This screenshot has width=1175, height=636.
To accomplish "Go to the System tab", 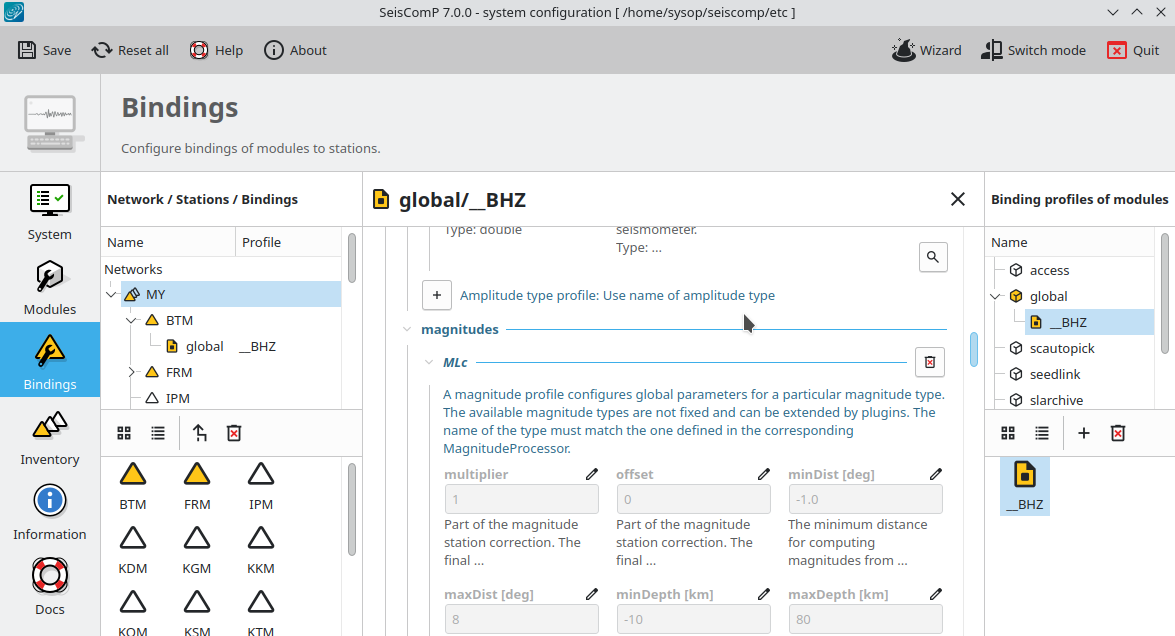I will [x=50, y=212].
